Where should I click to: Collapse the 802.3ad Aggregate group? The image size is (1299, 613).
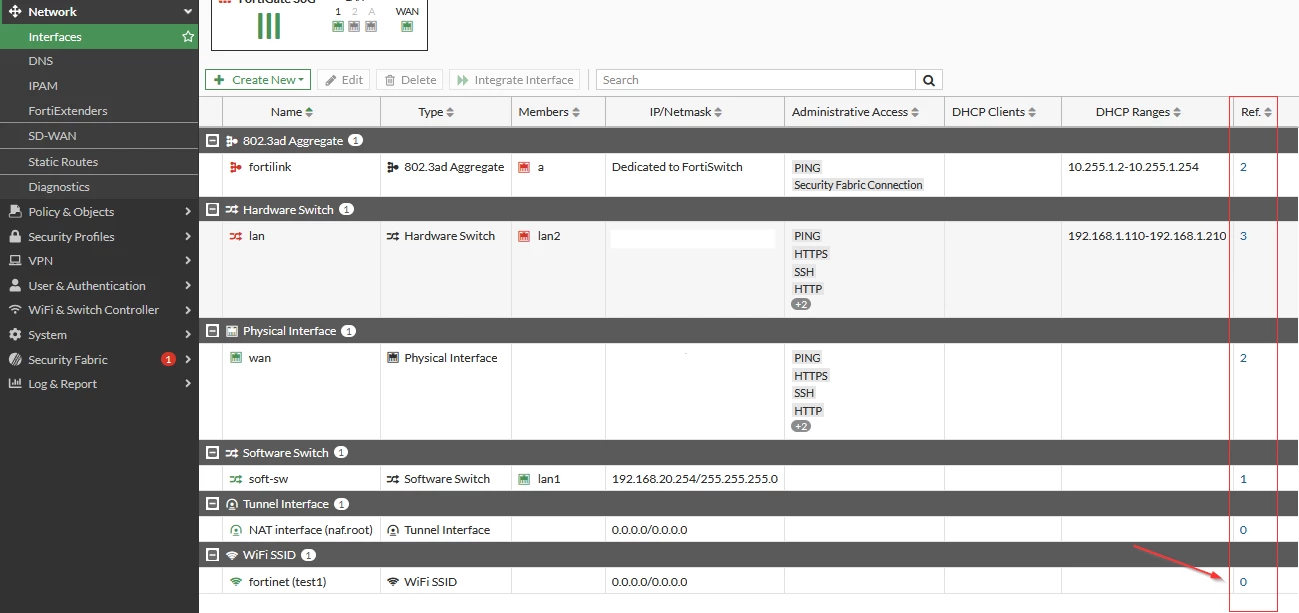point(212,141)
